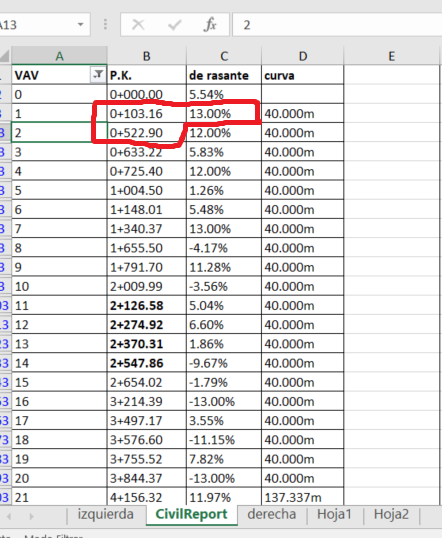Open the VAV column filter dropdown
Viewport: 442px width, 538px height.
(98, 74)
